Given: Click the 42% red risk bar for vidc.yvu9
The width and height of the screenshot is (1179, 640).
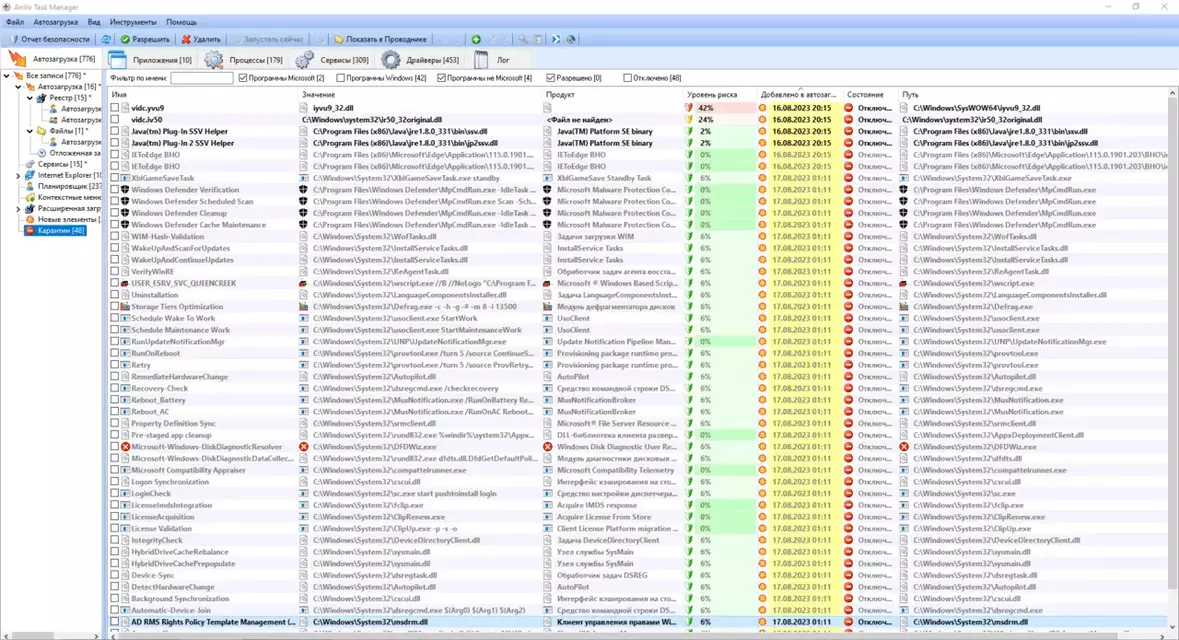Looking at the screenshot, I should point(725,108).
